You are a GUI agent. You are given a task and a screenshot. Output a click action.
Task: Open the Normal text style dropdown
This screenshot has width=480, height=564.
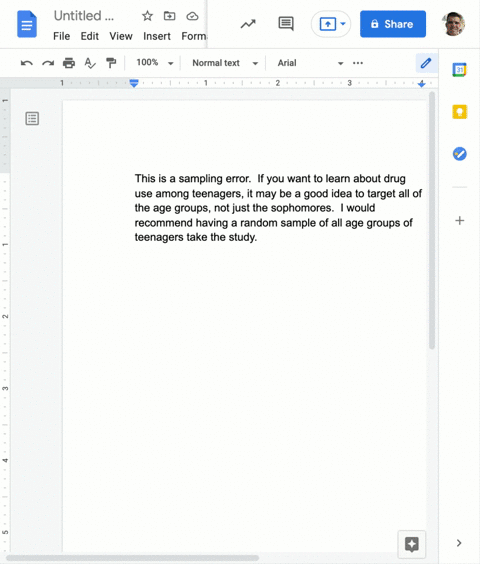coord(225,63)
